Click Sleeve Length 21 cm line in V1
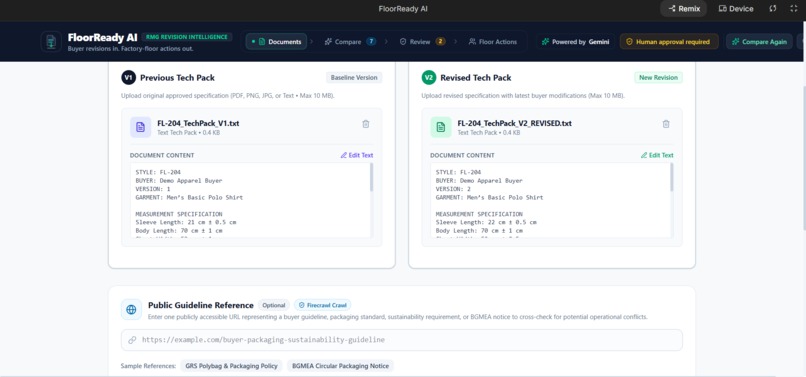The height and width of the screenshot is (377, 806). [186, 222]
